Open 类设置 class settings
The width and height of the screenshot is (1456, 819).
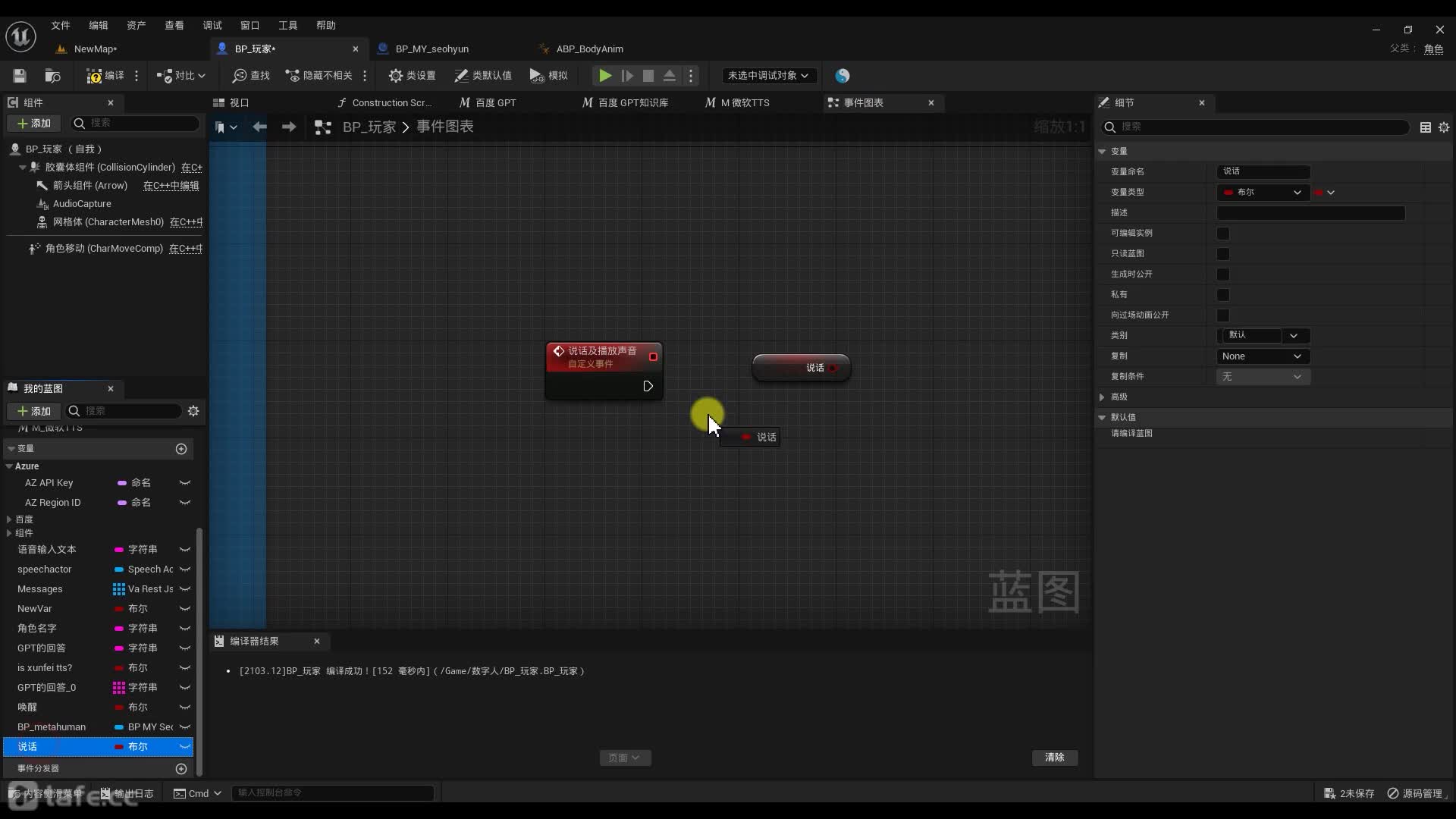pos(413,76)
